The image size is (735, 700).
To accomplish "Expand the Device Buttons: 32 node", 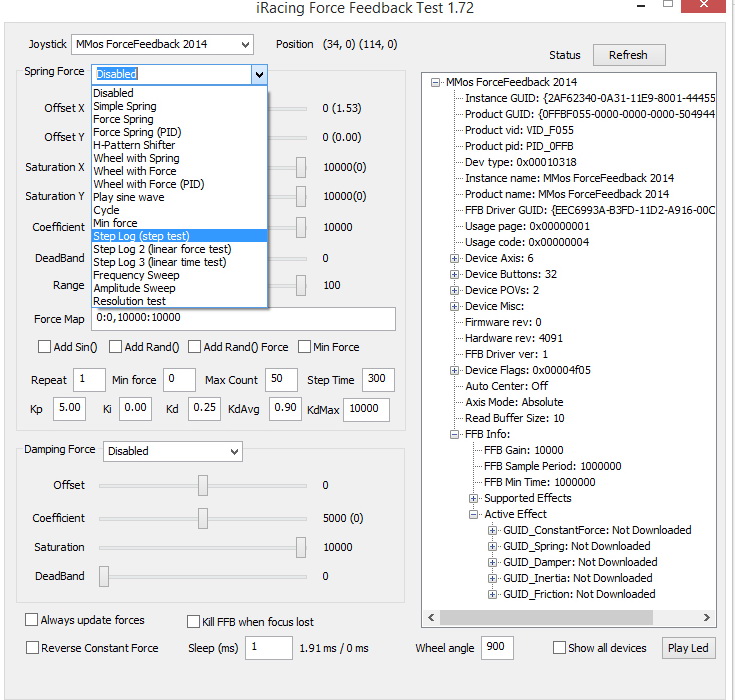I will point(454,274).
